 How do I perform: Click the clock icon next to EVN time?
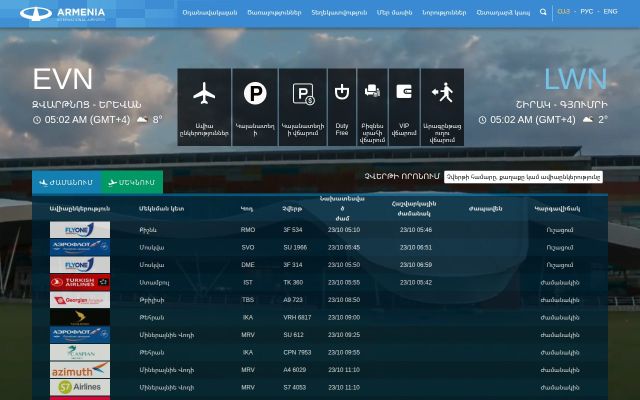37,120
